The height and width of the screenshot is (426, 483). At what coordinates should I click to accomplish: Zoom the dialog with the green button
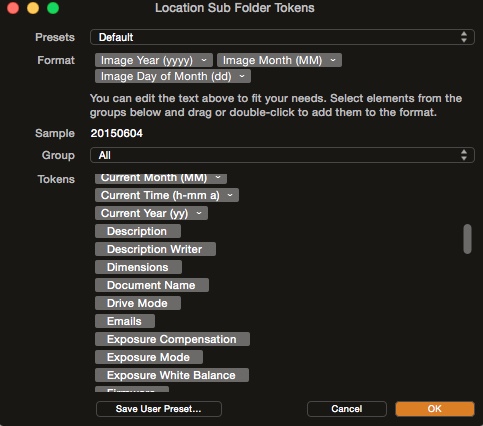coord(53,8)
